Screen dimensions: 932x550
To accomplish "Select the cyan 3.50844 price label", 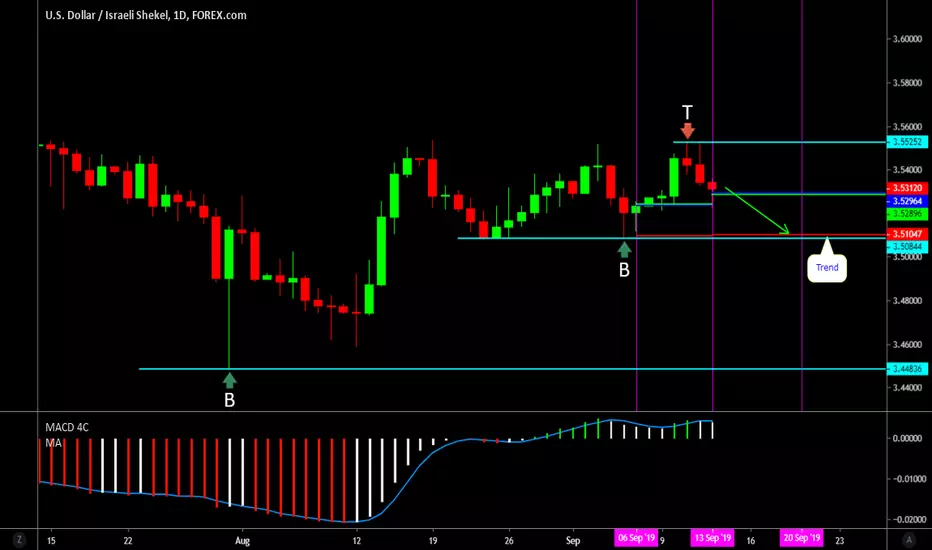I will pyautogui.click(x=907, y=246).
